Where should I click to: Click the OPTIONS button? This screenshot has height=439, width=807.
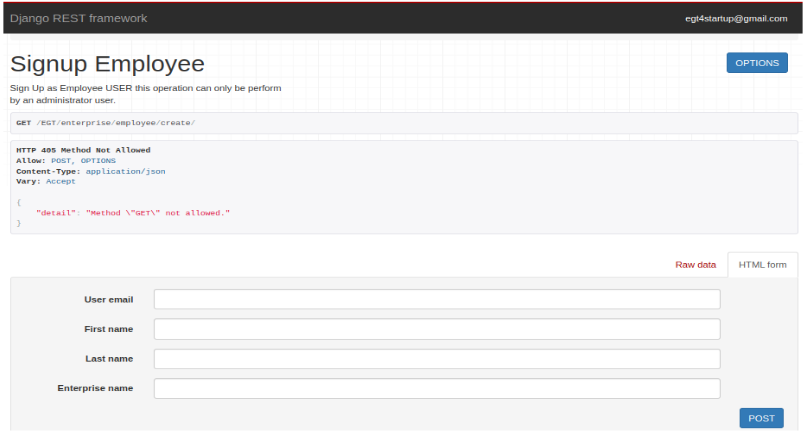[x=757, y=63]
